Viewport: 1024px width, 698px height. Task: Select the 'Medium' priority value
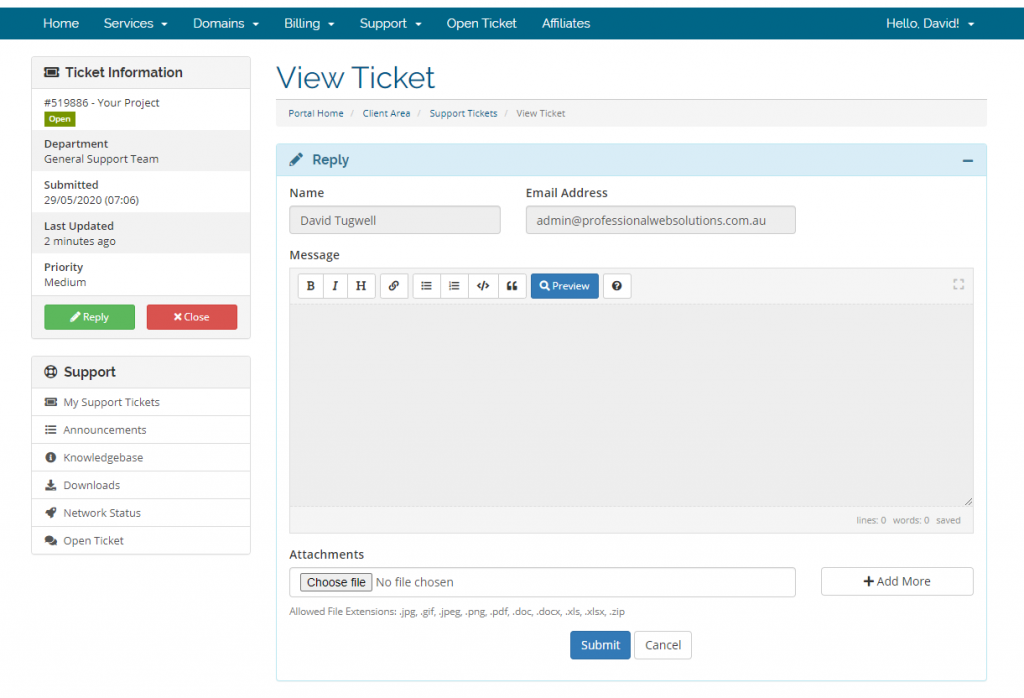[65, 283]
